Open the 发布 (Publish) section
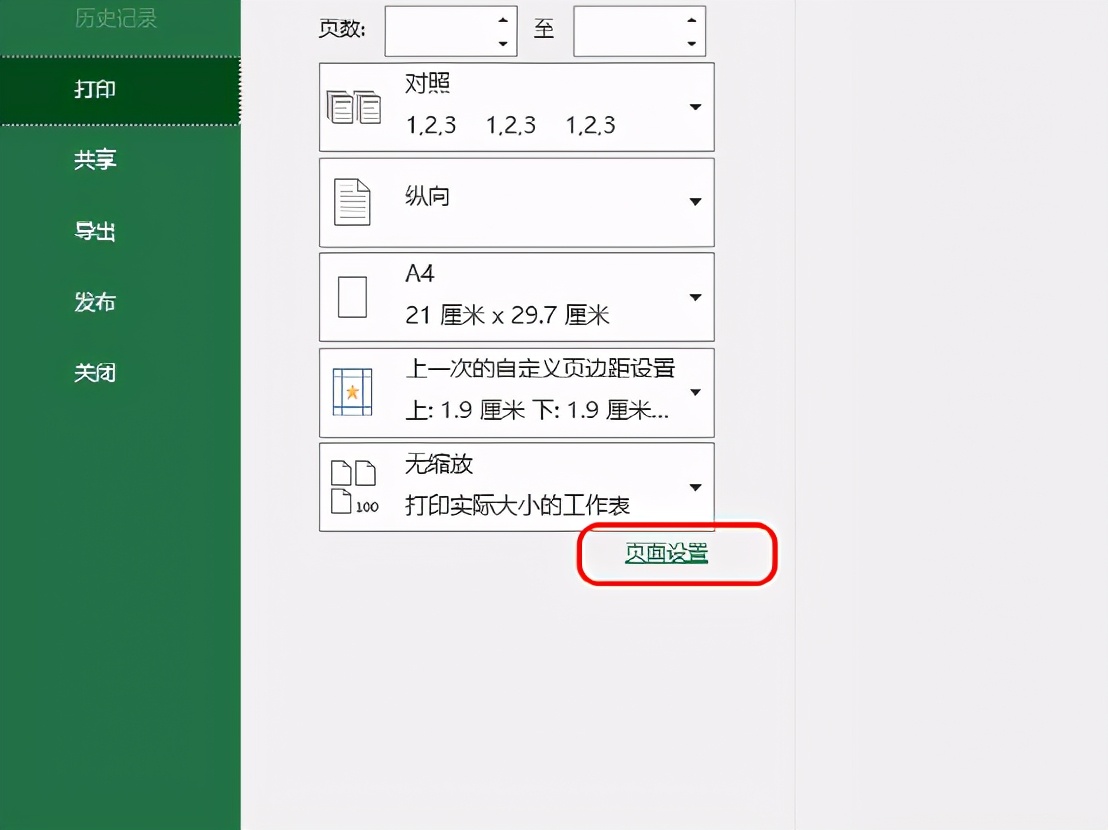The image size is (1108, 830). coord(95,301)
